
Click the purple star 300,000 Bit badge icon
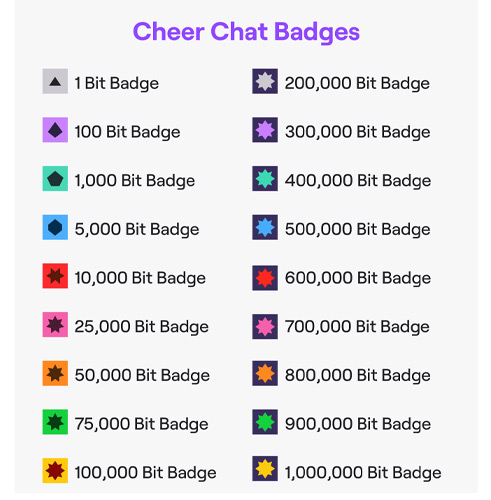265,130
